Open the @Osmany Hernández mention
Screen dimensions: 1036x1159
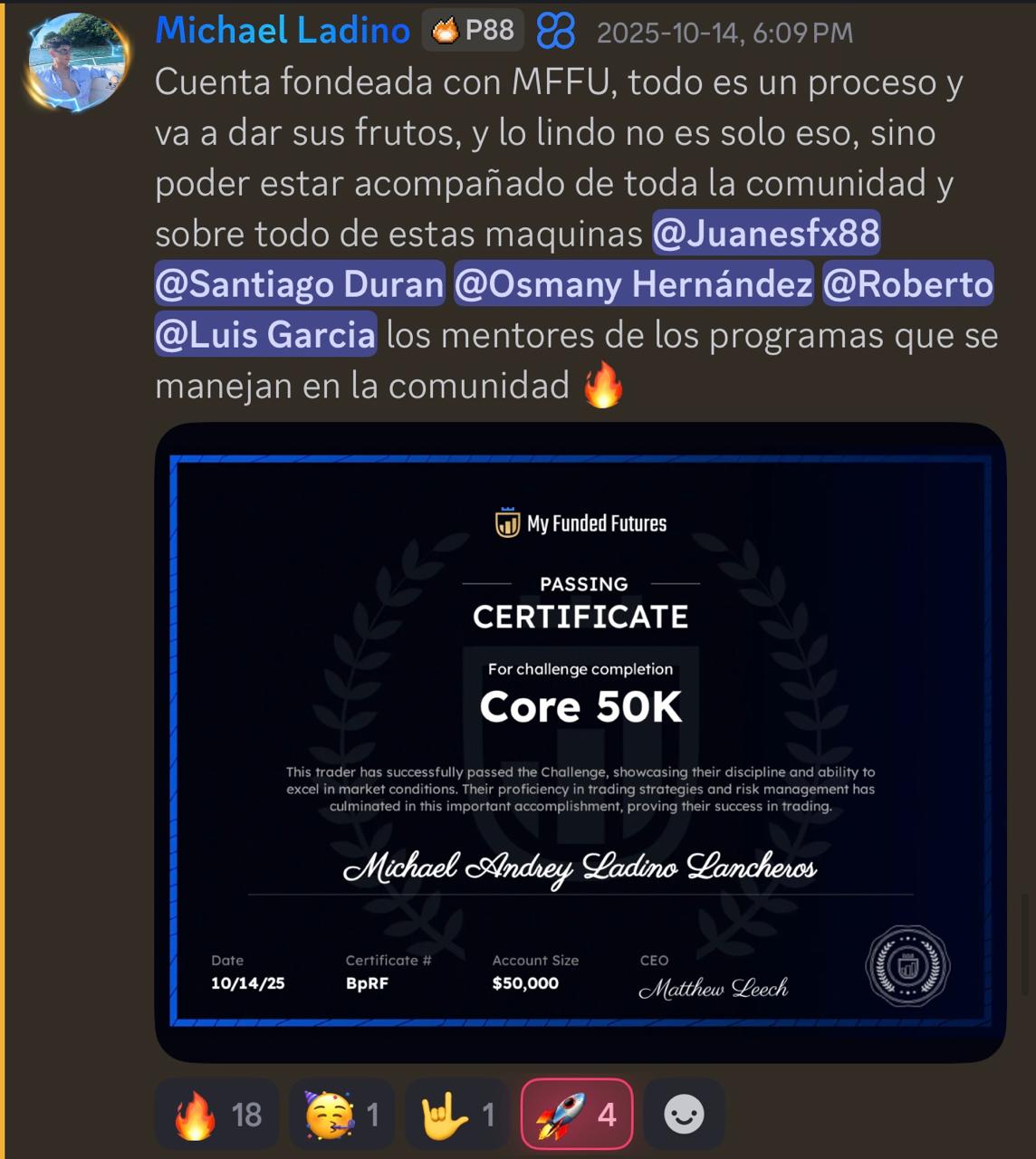tap(633, 284)
